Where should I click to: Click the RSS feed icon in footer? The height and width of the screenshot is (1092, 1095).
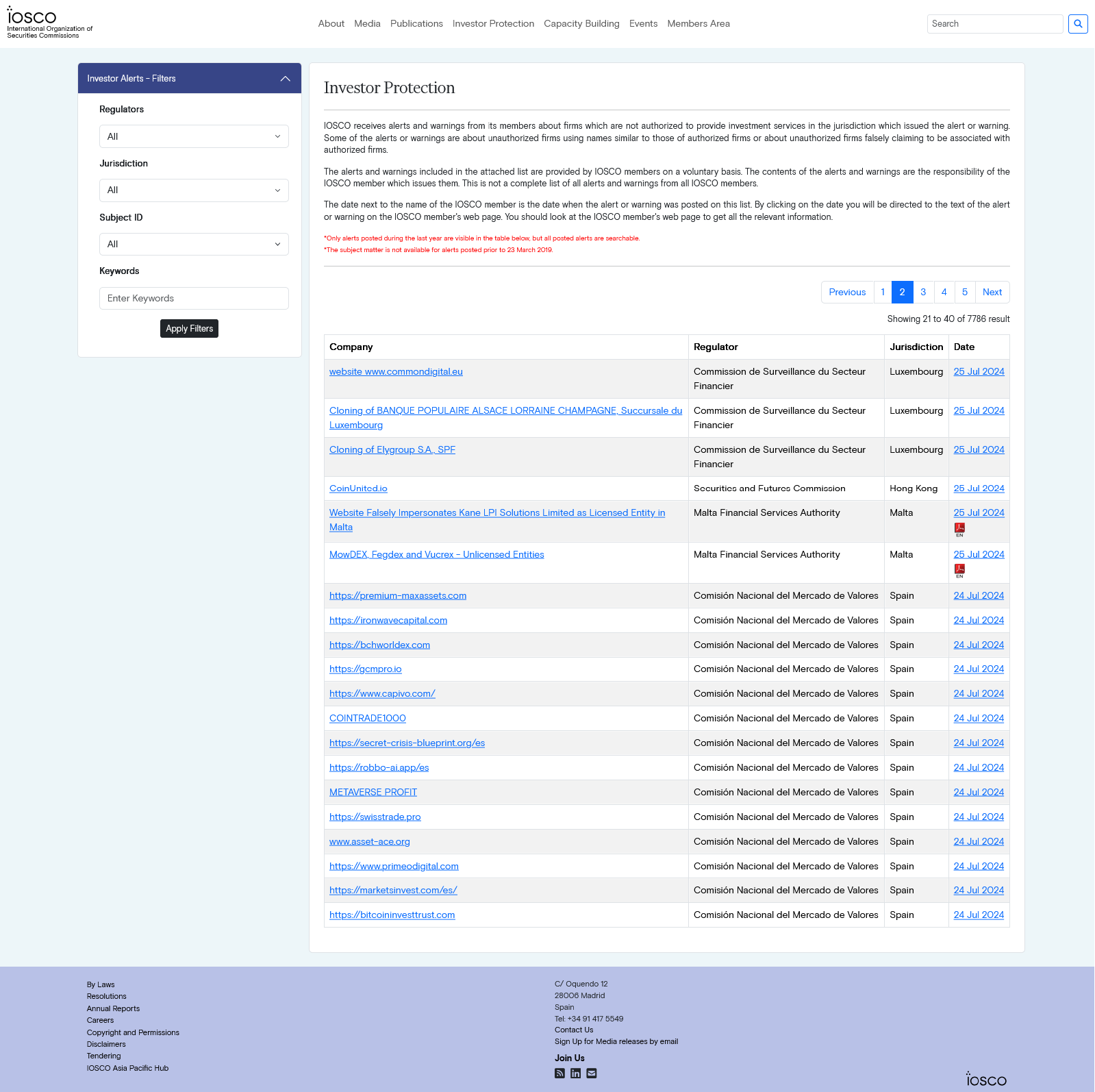pos(559,1074)
